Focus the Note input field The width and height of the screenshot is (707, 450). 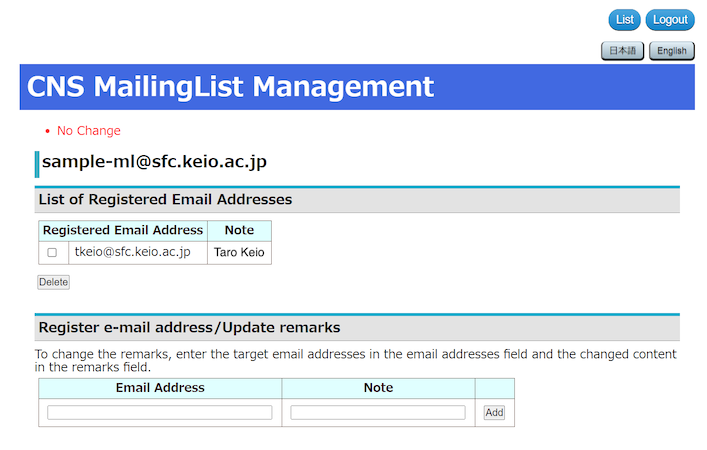click(378, 412)
